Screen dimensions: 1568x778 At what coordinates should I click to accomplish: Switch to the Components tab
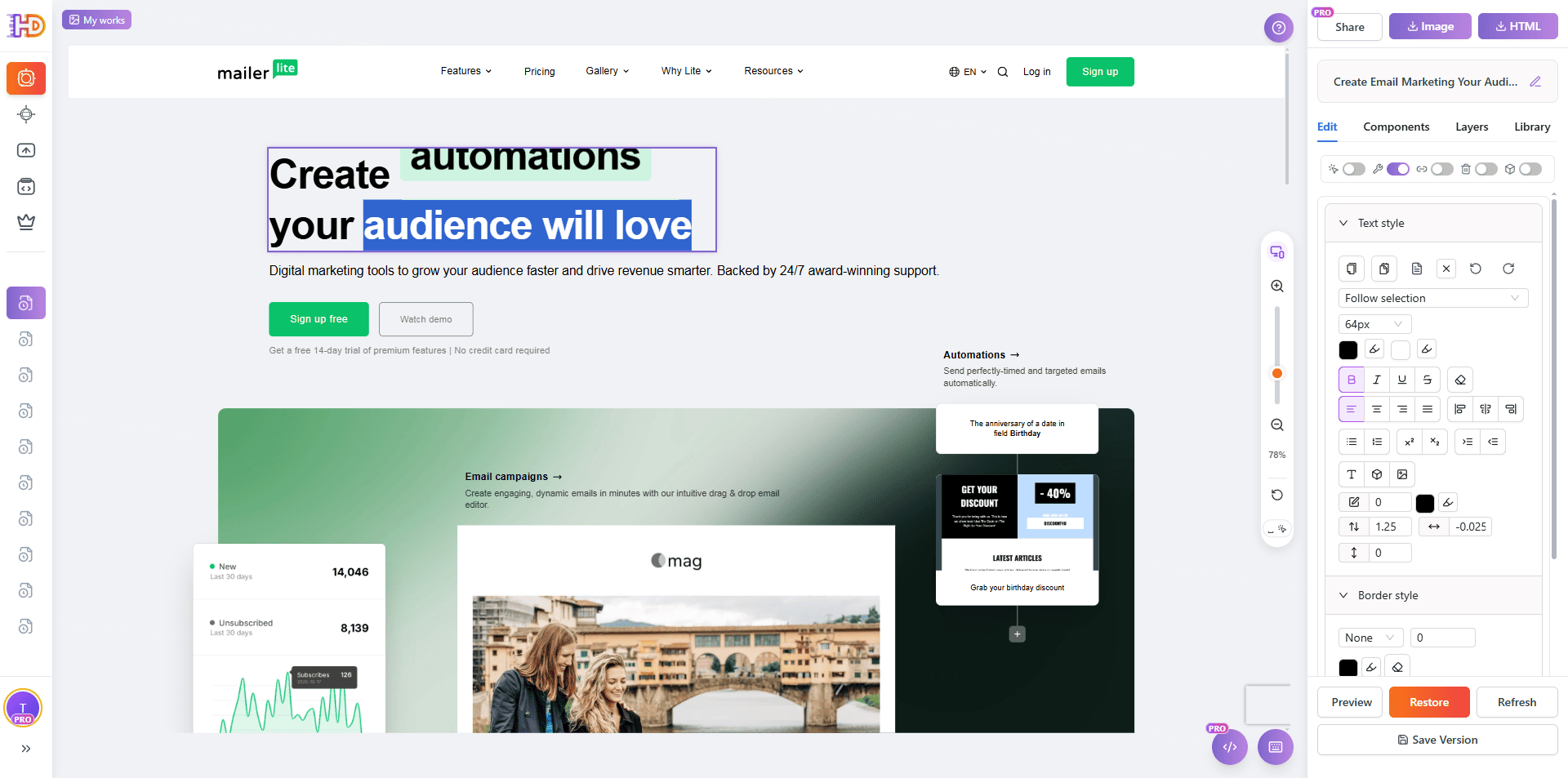coord(1396,127)
